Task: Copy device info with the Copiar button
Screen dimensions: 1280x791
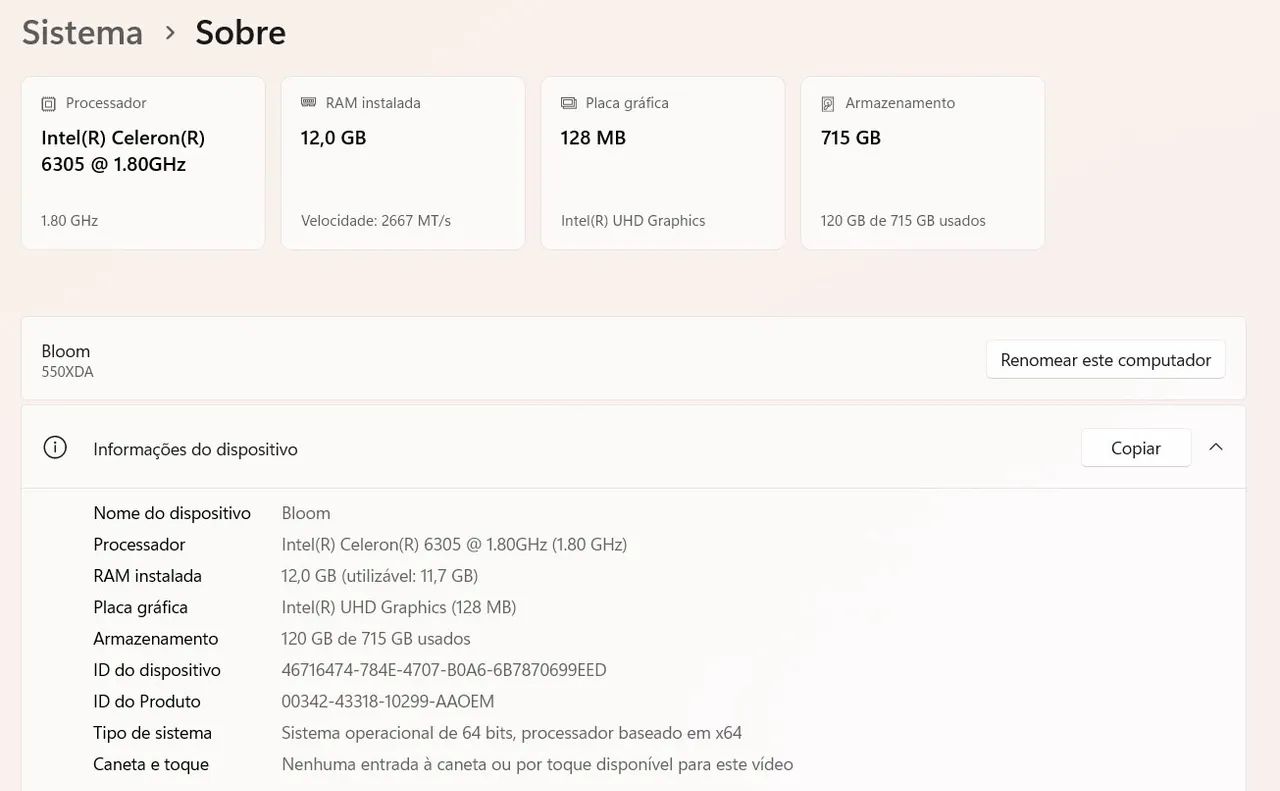Action: click(1136, 448)
